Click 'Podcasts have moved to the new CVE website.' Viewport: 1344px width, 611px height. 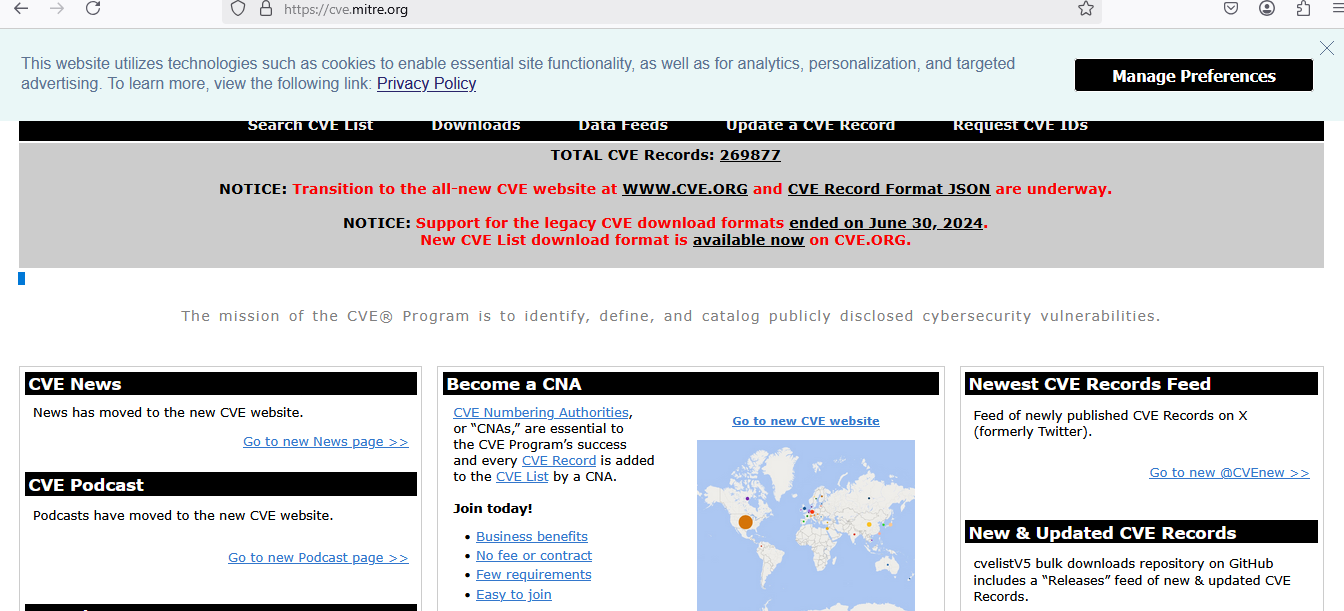coord(183,516)
